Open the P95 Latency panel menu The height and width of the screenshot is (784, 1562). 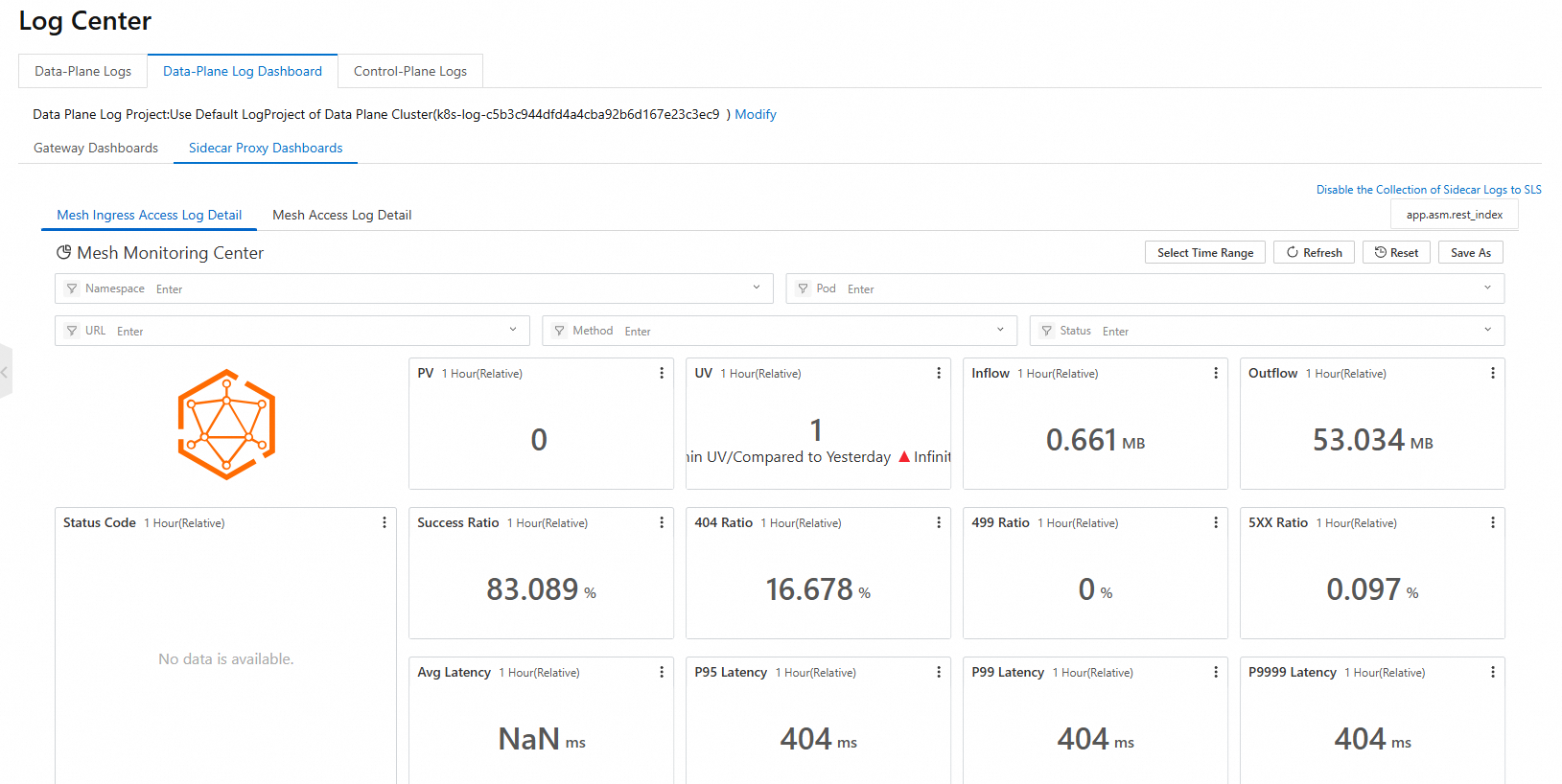pyautogui.click(x=939, y=672)
